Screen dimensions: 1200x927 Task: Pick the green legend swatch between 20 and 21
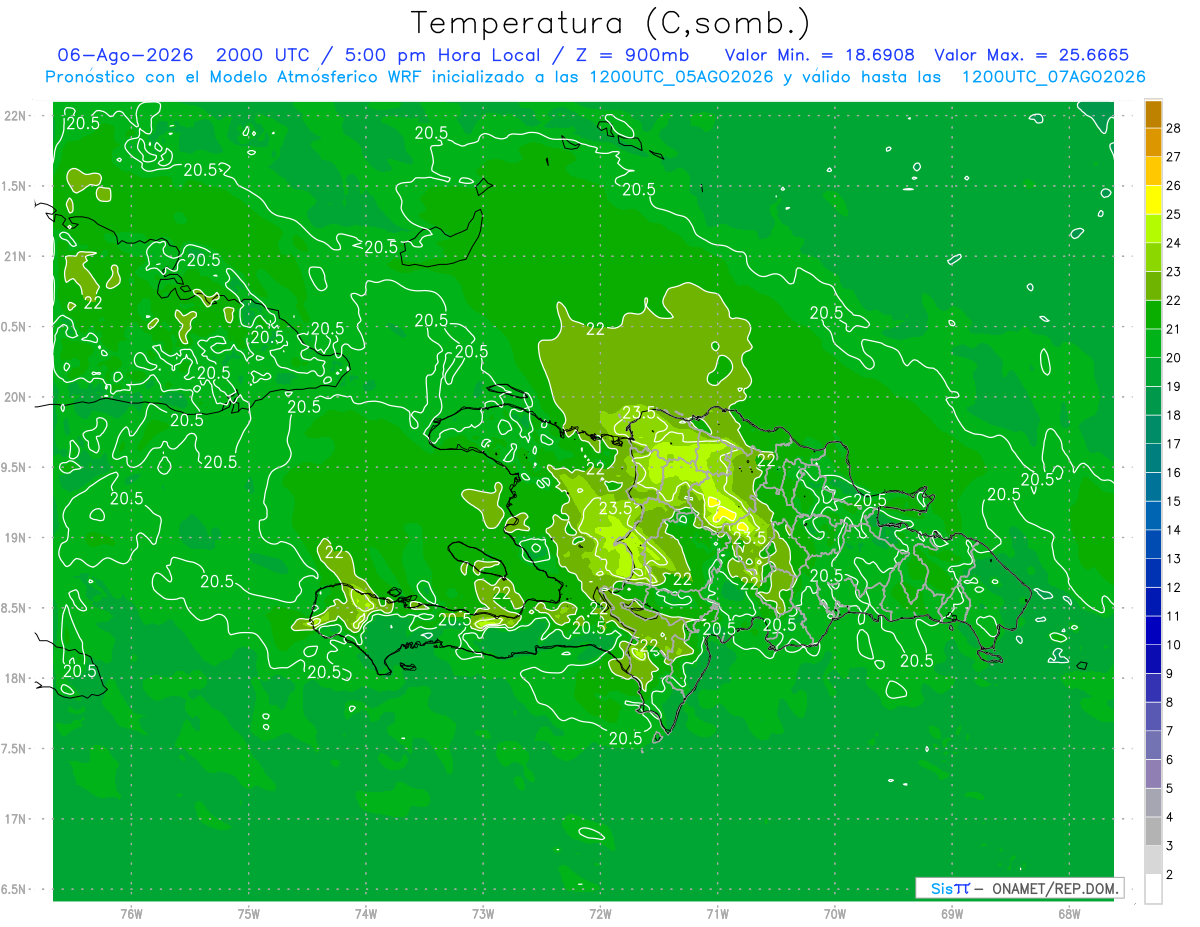click(x=1153, y=343)
